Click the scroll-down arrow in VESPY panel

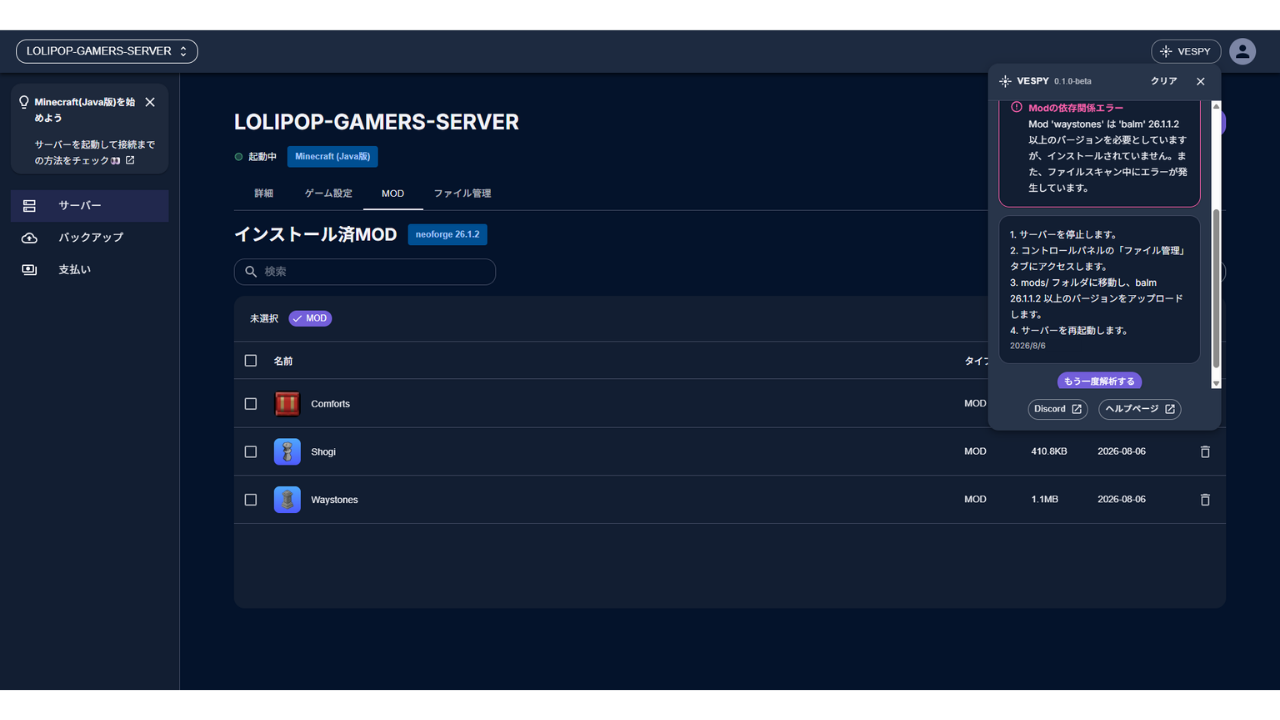pos(1216,383)
